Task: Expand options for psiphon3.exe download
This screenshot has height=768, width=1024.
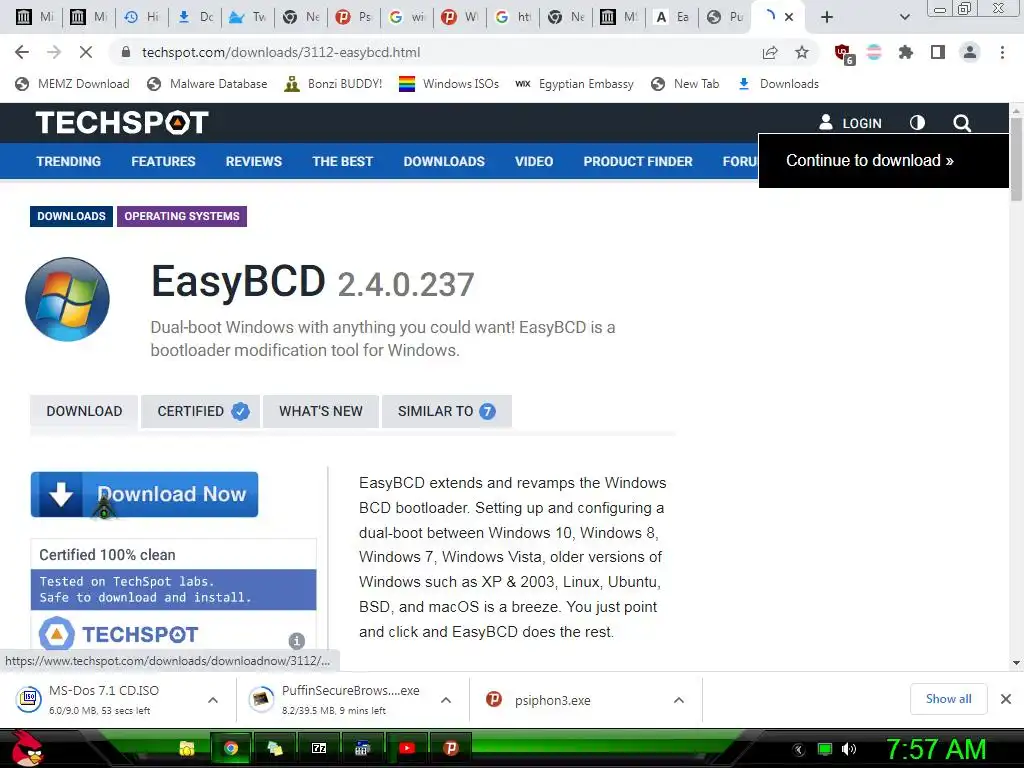Action: (679, 700)
